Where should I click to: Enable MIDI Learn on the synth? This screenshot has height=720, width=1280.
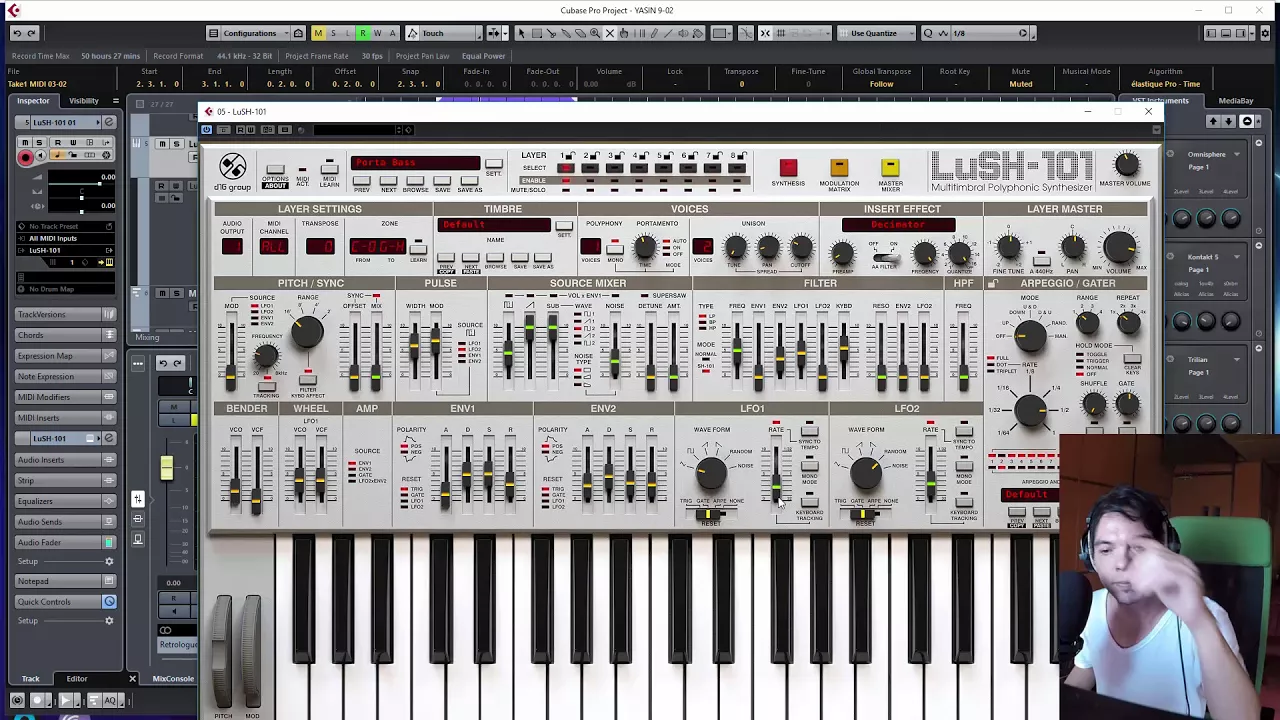click(328, 167)
